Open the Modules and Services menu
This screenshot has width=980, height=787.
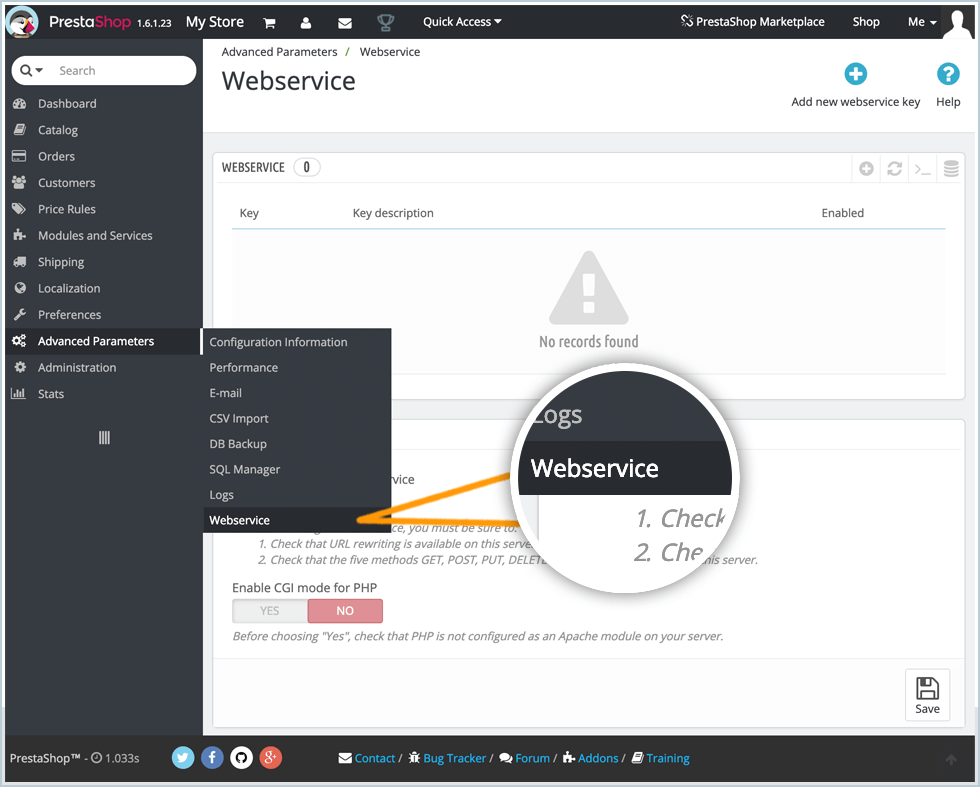coord(95,236)
